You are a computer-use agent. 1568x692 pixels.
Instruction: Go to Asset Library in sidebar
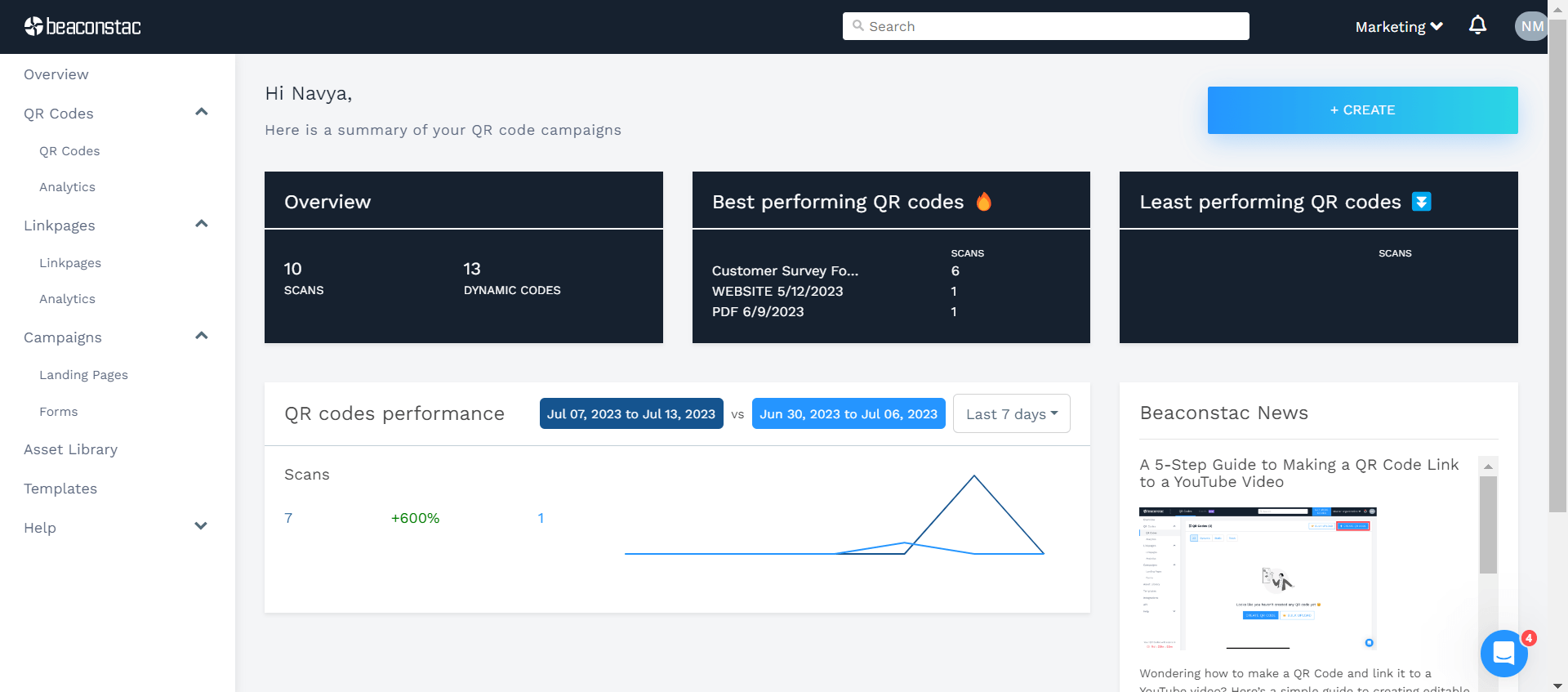[71, 449]
